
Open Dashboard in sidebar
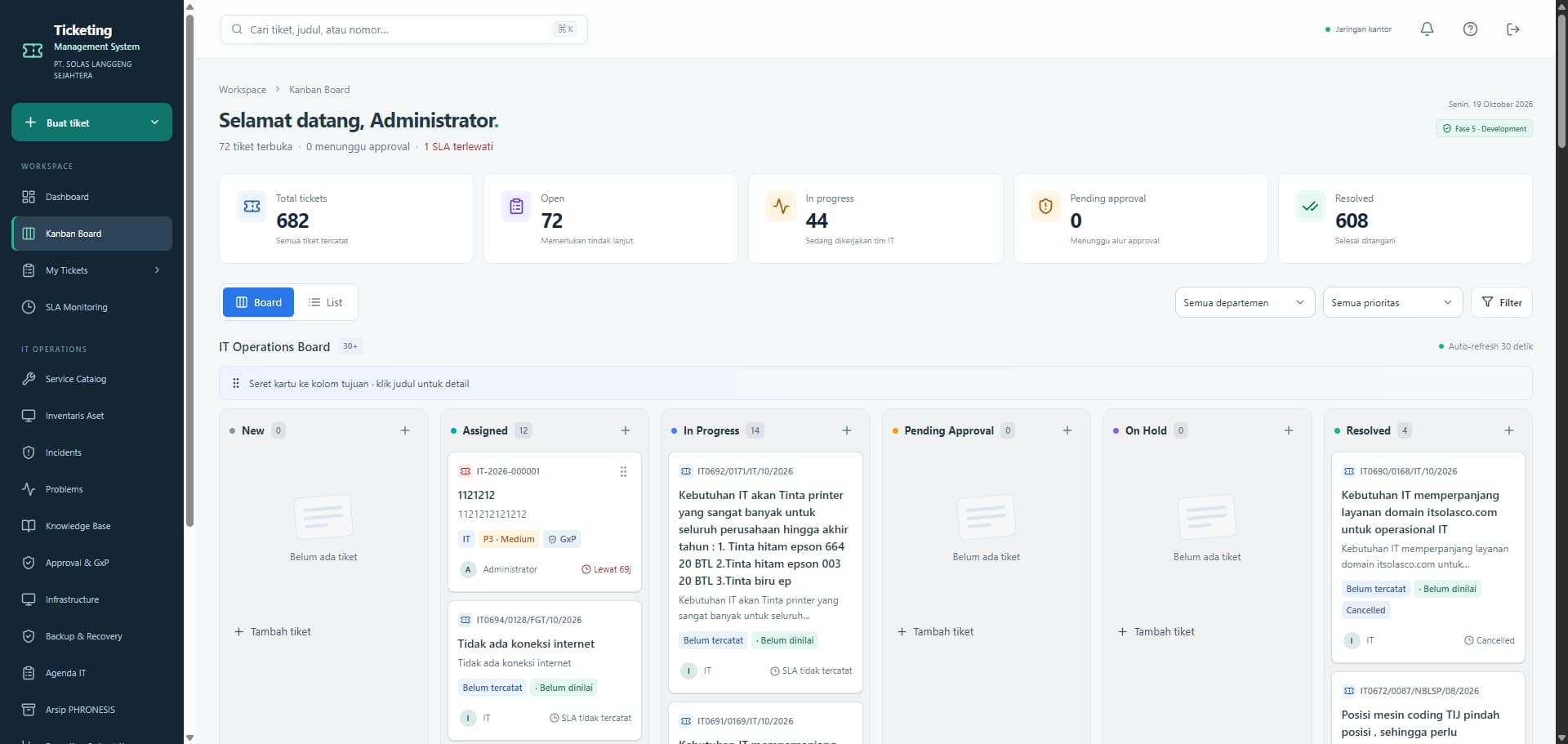click(91, 197)
